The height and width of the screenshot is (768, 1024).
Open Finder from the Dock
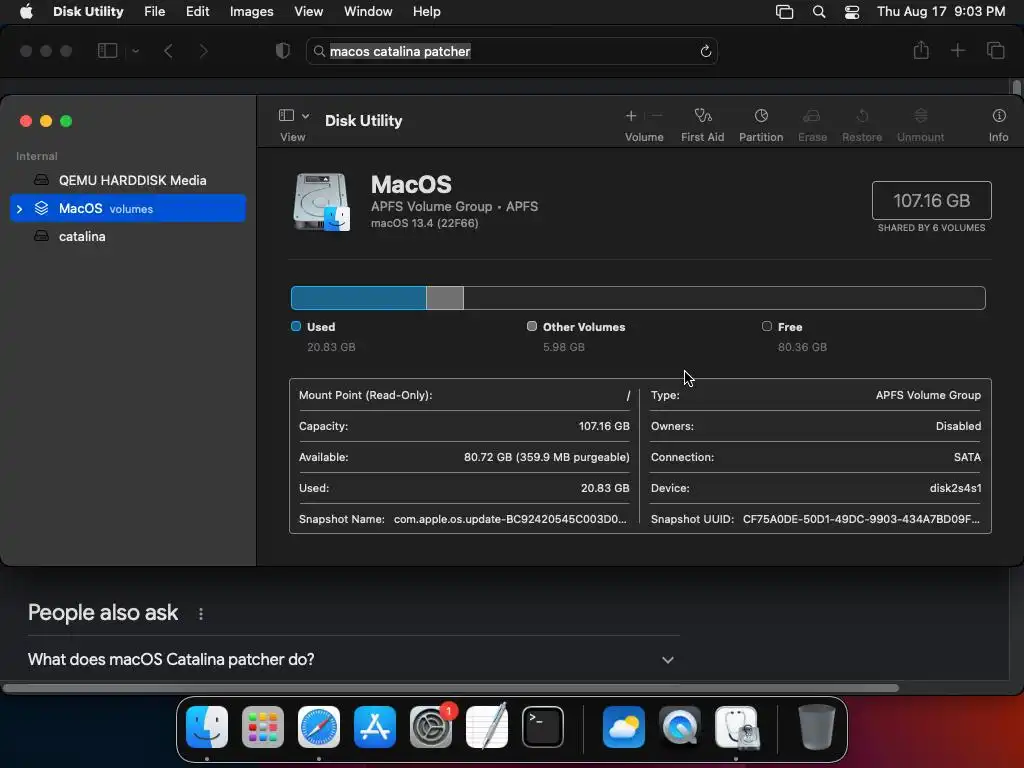point(207,727)
